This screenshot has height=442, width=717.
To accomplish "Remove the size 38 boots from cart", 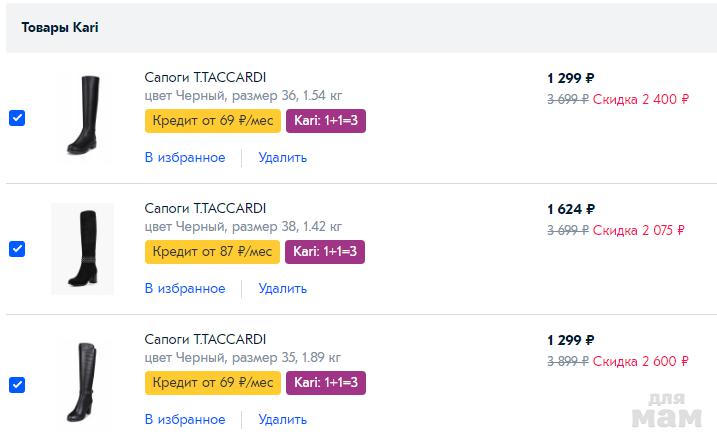I will 282,288.
